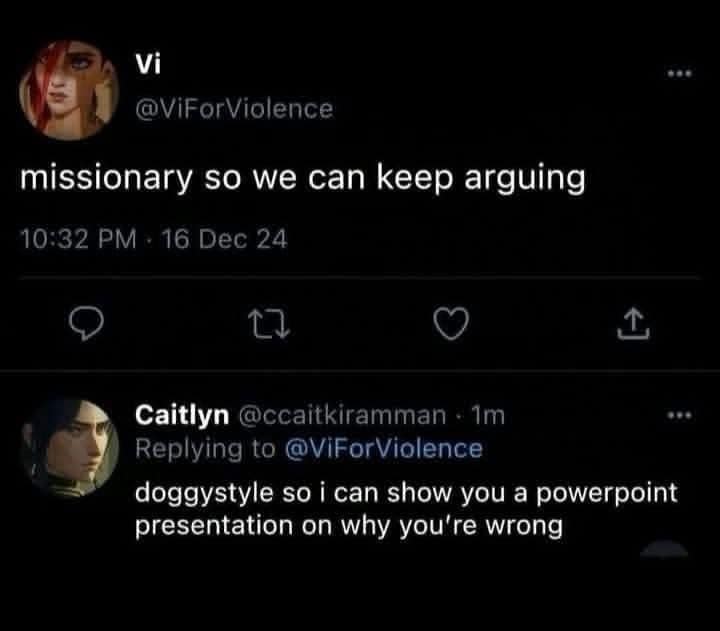Like Vi's tweet with heart icon
The width and height of the screenshot is (720, 631).
pyautogui.click(x=451, y=323)
